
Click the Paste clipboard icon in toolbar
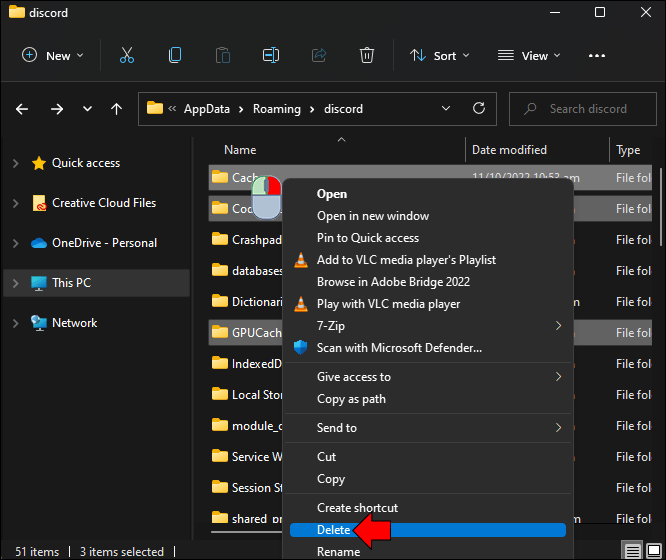pos(223,55)
